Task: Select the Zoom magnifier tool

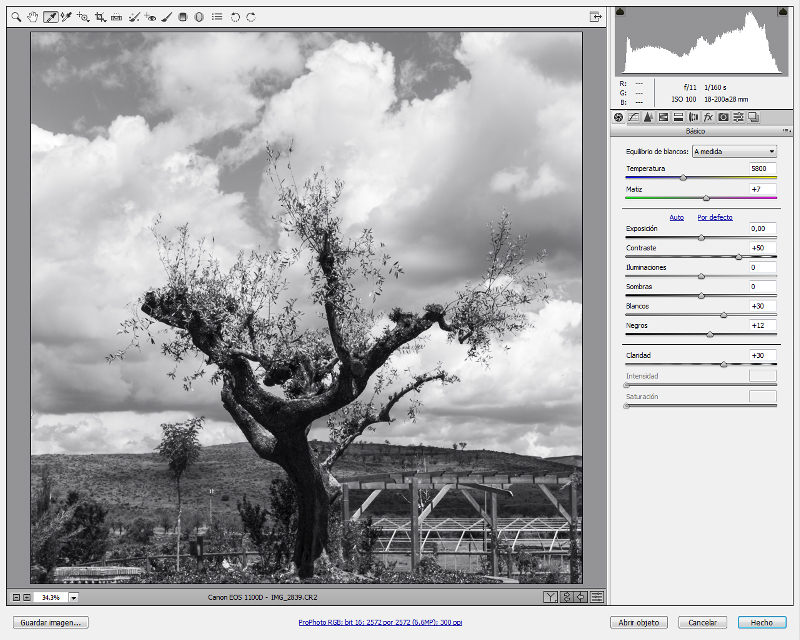Action: (16, 17)
